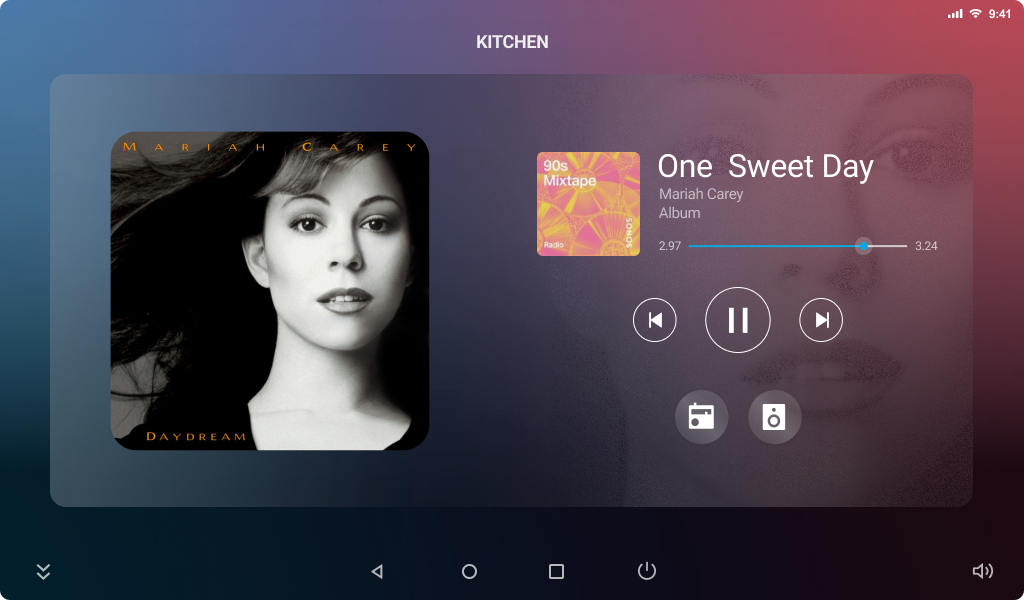Image resolution: width=1024 pixels, height=600 pixels.
Task: Collapse panel with double chevron down icon
Action: coord(43,571)
